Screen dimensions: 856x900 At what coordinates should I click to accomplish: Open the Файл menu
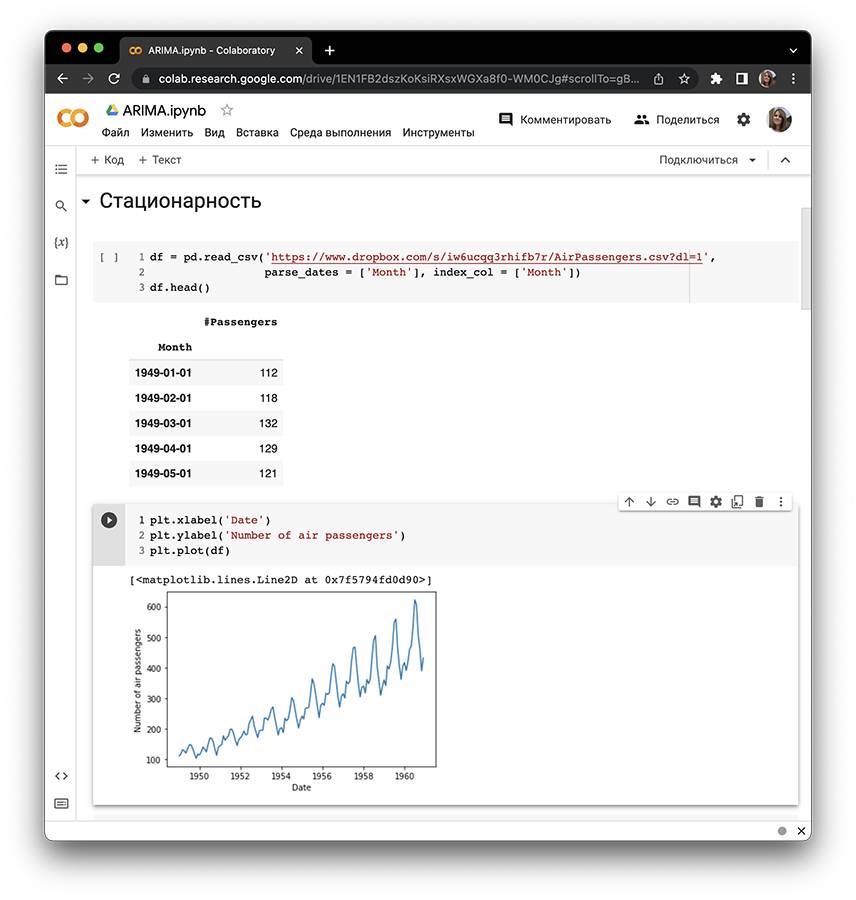(115, 132)
